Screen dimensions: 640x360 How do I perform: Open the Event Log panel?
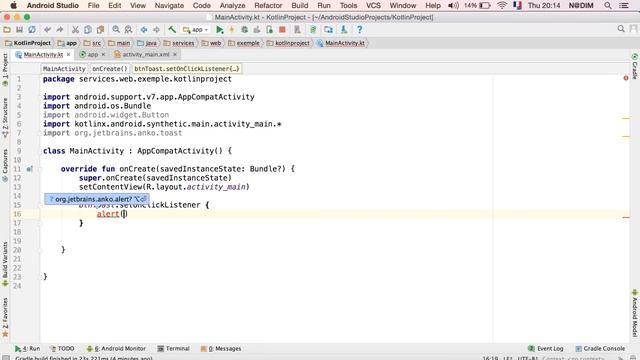pyautogui.click(x=545, y=349)
